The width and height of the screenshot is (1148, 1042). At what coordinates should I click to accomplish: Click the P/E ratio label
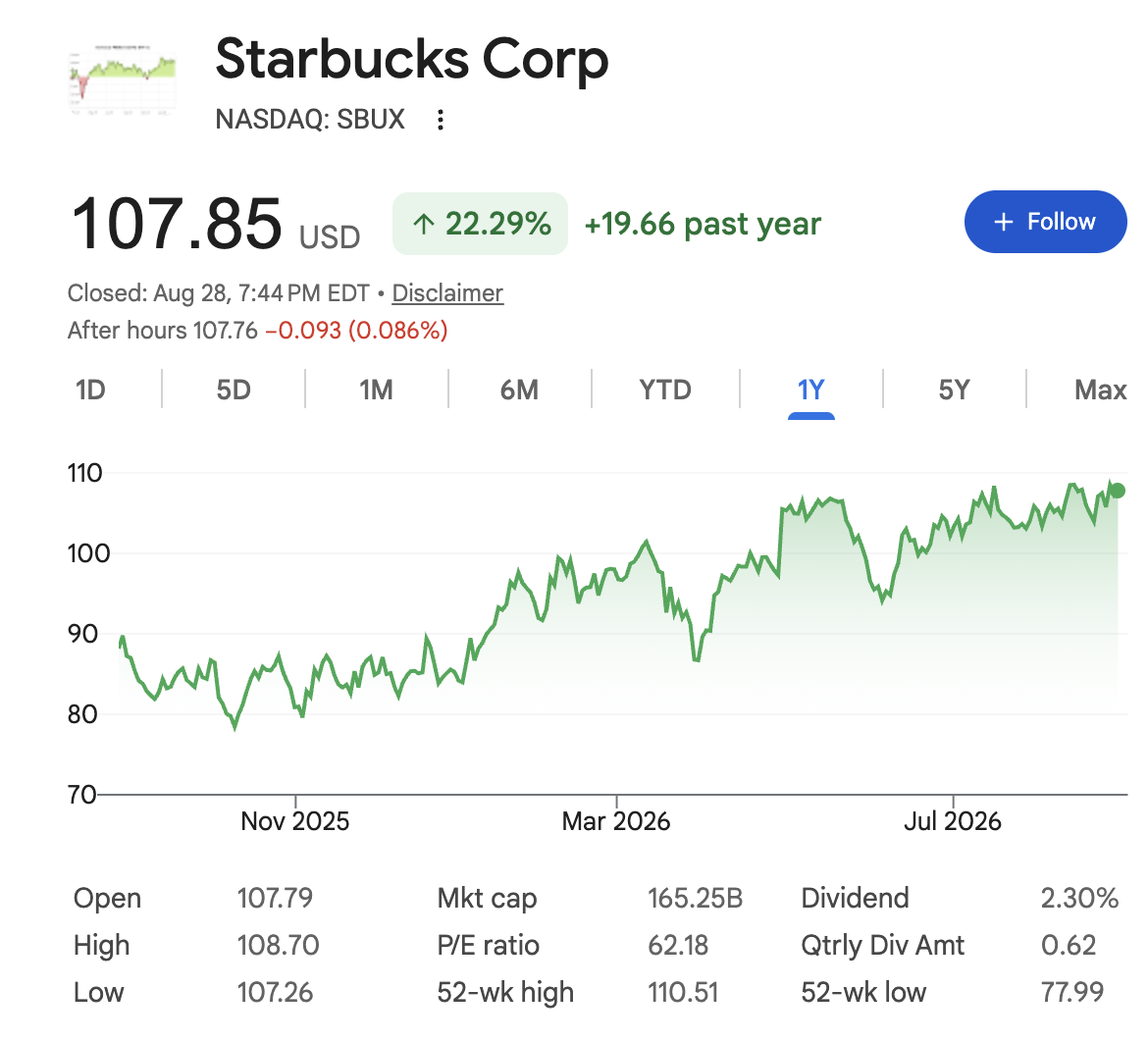488,945
